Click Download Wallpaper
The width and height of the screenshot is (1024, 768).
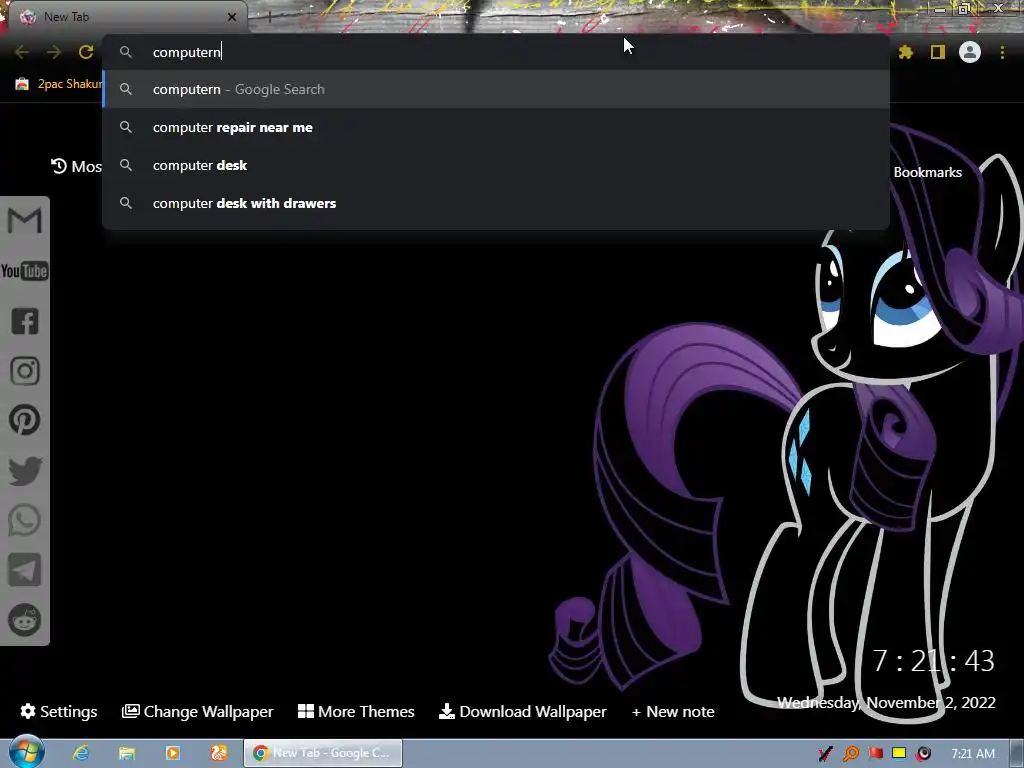(x=522, y=711)
